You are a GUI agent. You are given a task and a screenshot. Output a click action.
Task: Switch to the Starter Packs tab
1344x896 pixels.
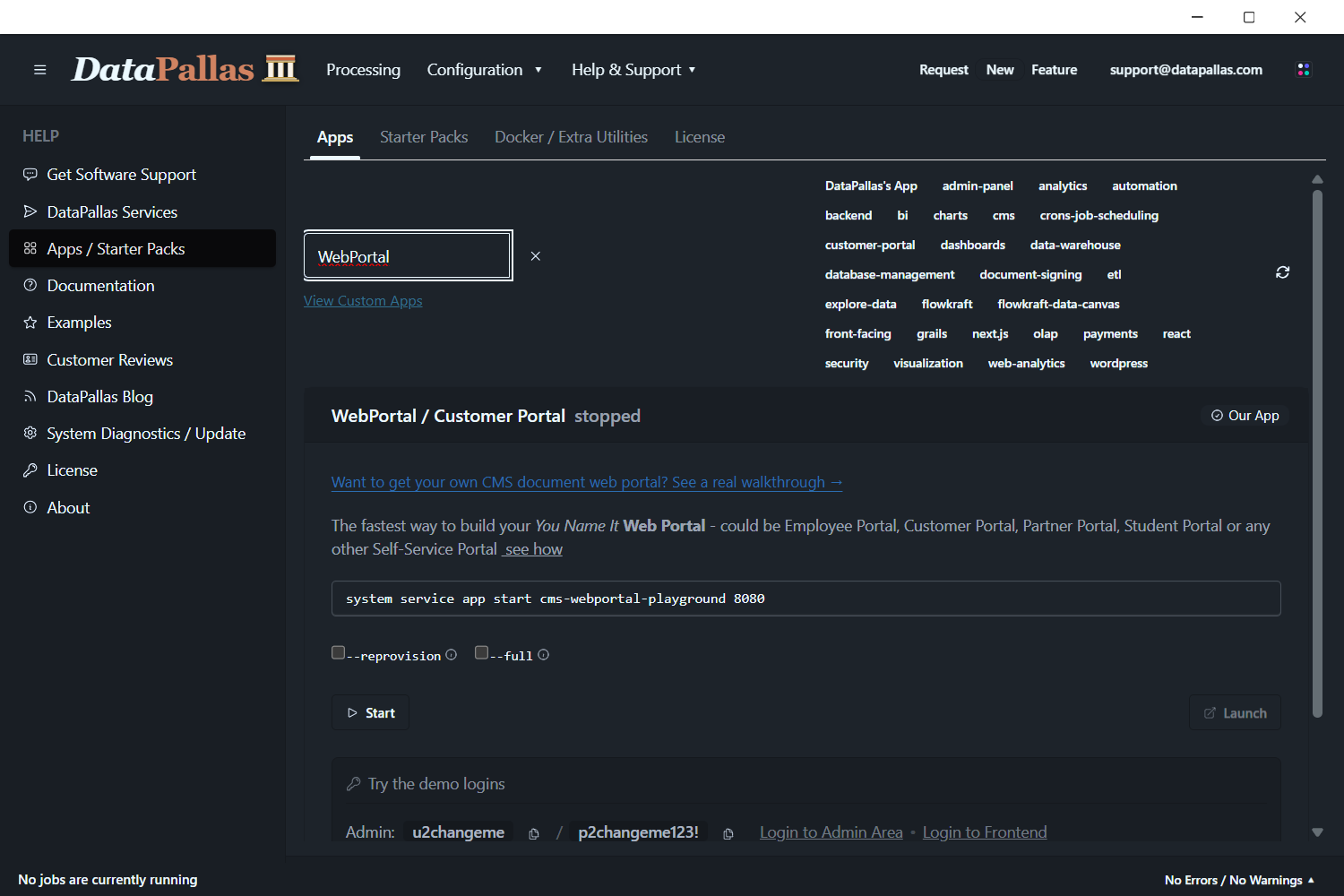pos(424,137)
